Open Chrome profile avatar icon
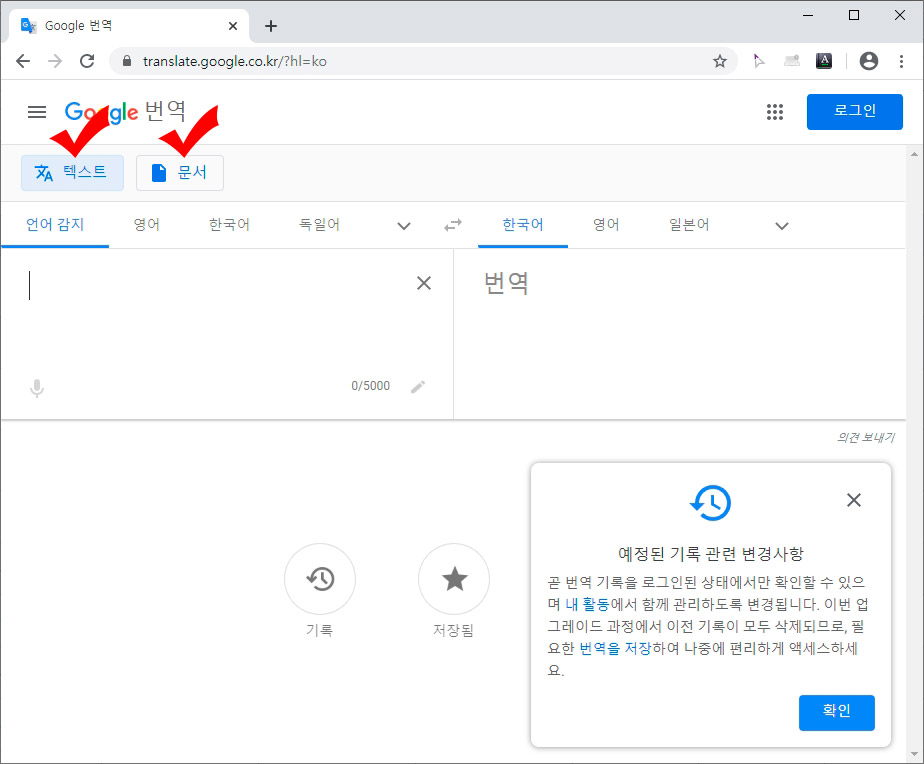Viewport: 924px width, 764px height. (x=869, y=61)
